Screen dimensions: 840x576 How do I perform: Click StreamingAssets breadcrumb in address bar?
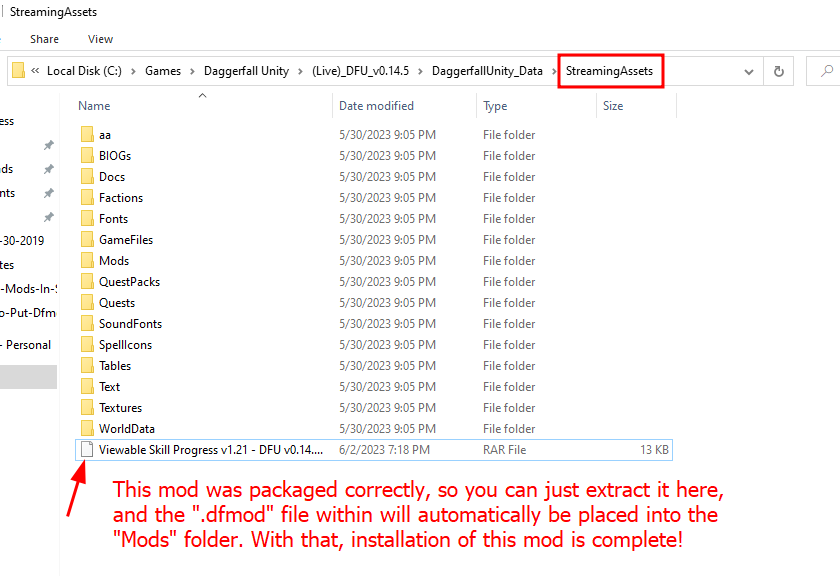click(610, 71)
